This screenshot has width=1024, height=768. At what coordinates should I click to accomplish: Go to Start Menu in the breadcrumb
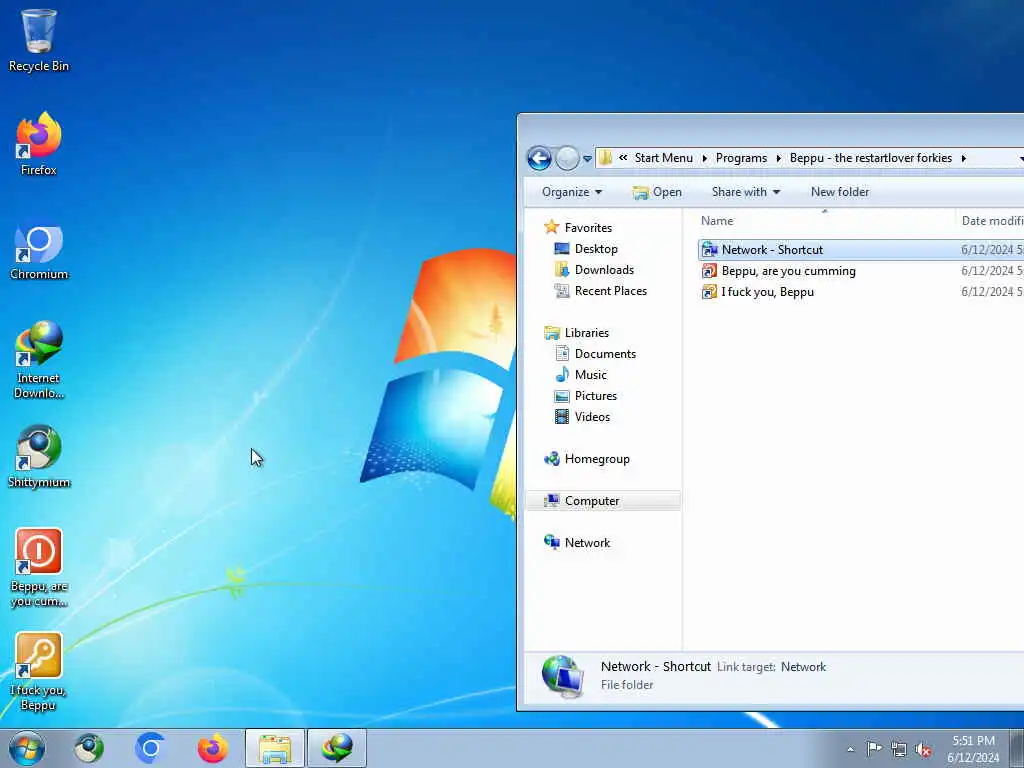(664, 158)
